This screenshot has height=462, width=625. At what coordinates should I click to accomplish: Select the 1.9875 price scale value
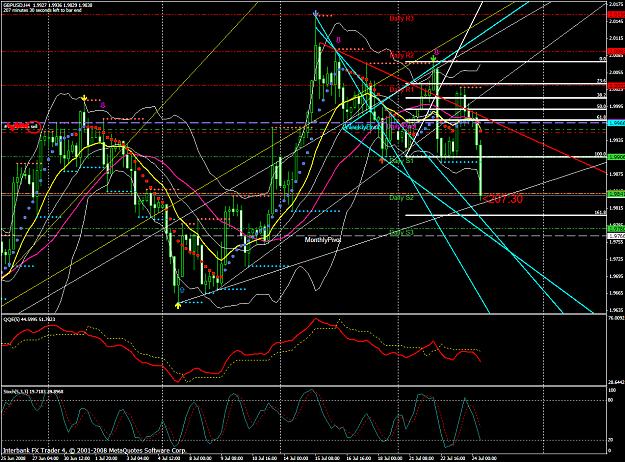tap(616, 174)
